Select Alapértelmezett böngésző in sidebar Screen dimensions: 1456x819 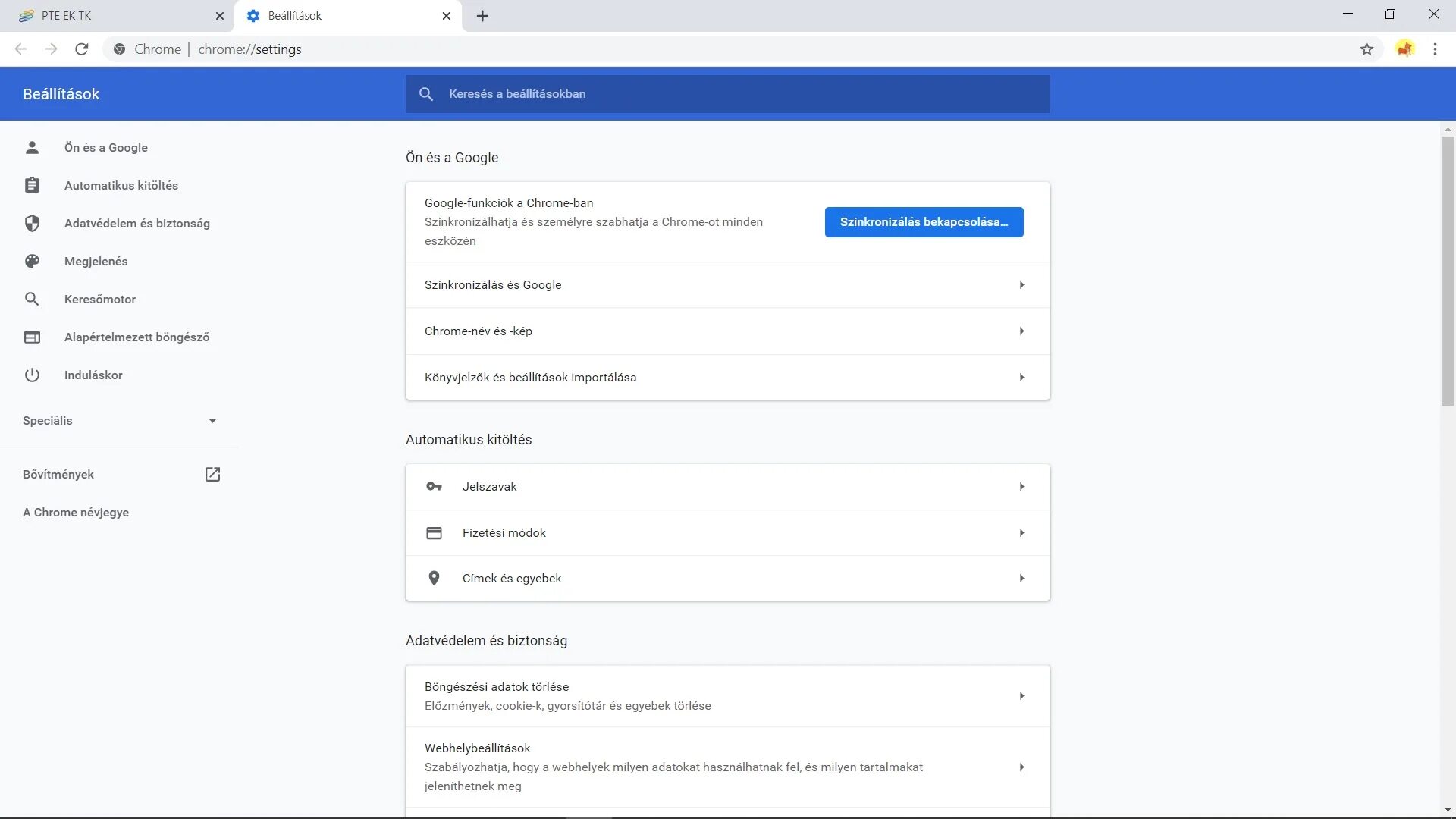point(136,337)
